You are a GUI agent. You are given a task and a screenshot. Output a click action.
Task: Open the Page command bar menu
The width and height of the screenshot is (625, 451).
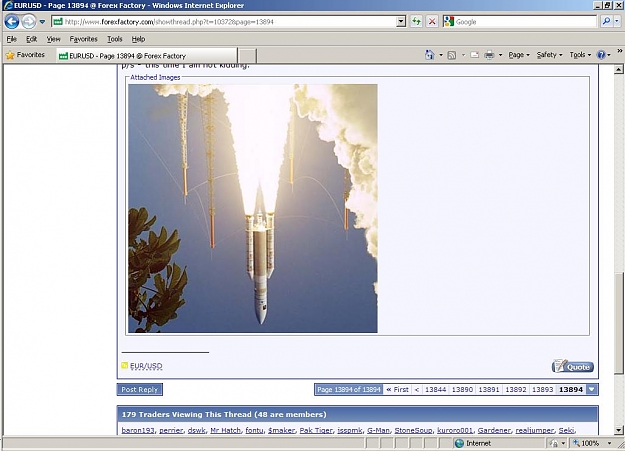click(x=519, y=55)
